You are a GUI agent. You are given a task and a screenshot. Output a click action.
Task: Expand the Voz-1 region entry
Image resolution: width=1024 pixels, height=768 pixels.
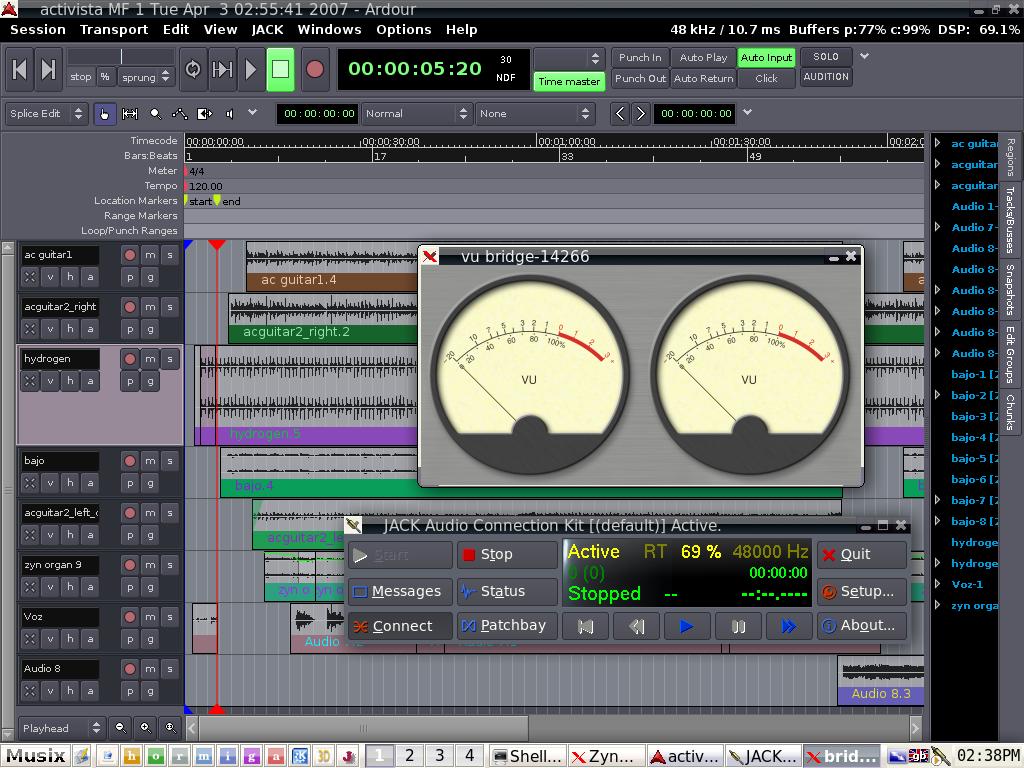938,584
